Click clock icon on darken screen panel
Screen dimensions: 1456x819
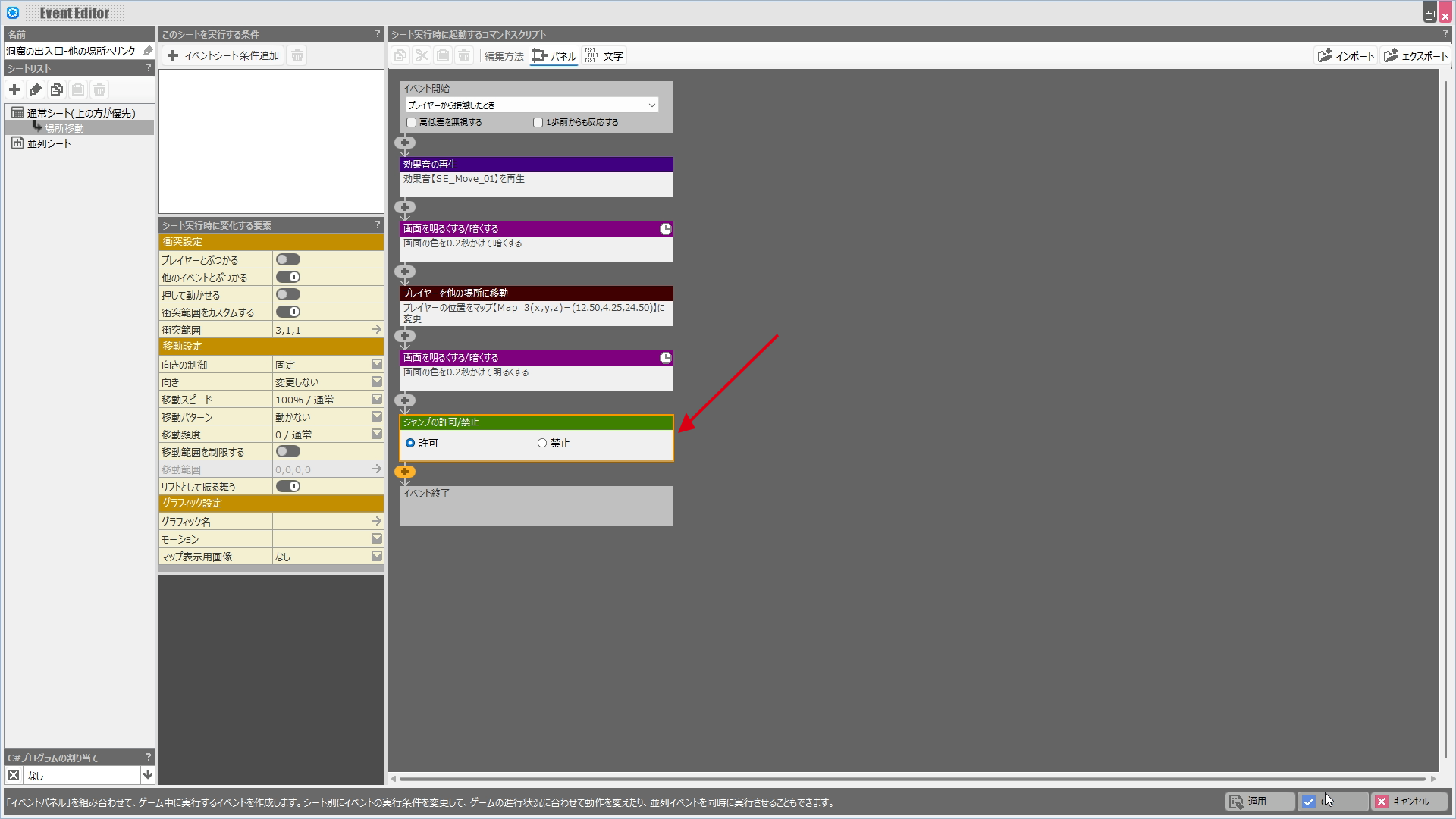(665, 229)
